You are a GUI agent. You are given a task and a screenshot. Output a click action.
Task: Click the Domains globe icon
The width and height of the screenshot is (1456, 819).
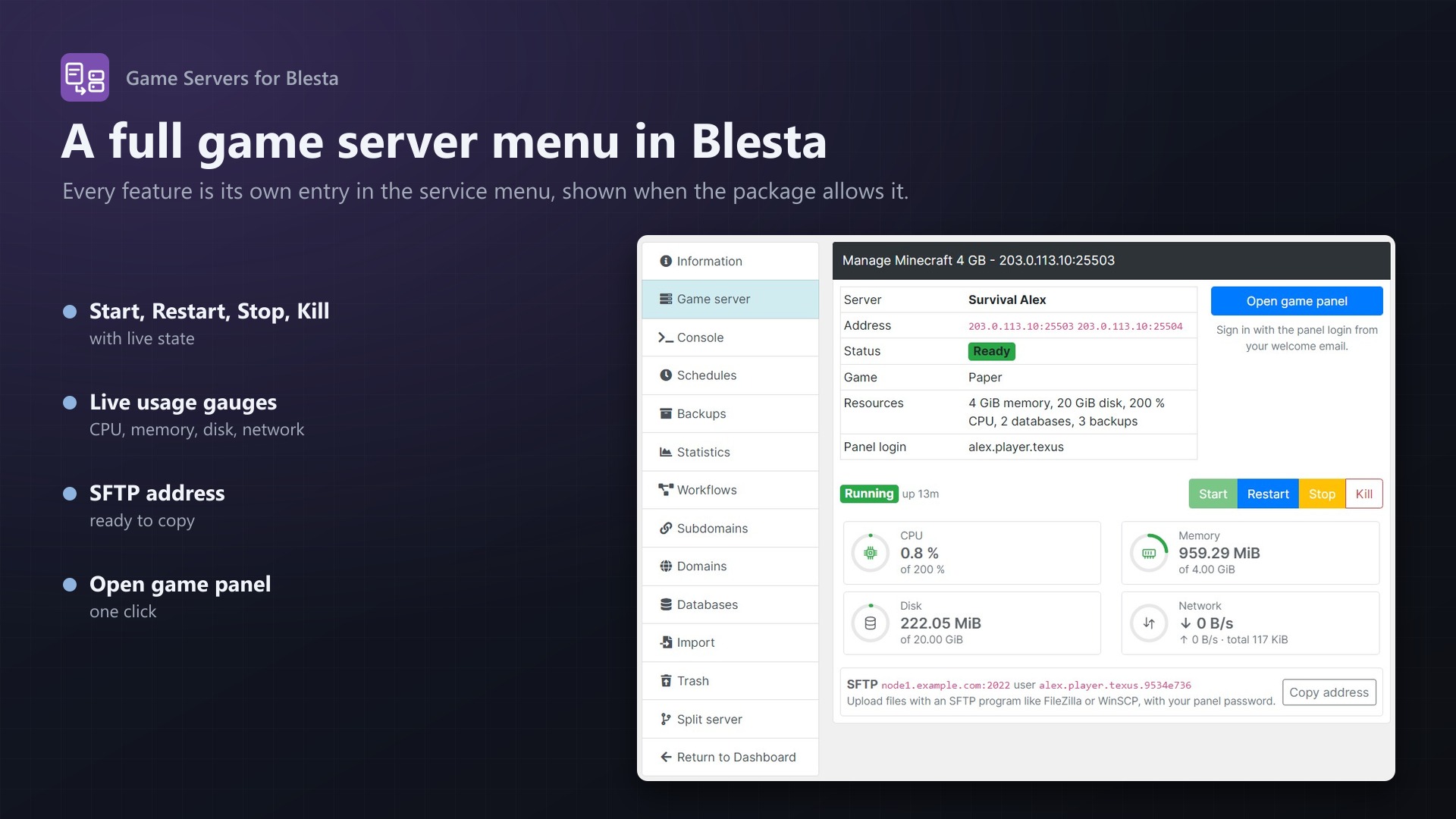click(666, 566)
